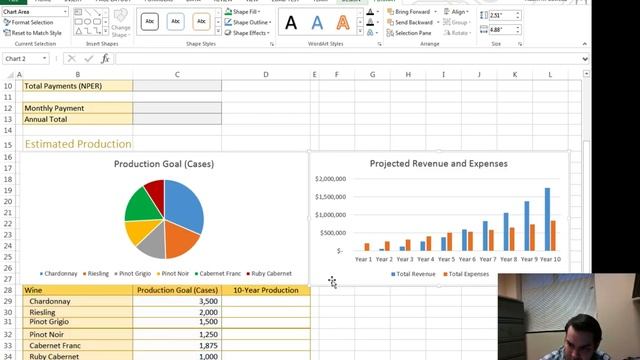Select the Chardonnay 3,500 cell

coord(177,301)
